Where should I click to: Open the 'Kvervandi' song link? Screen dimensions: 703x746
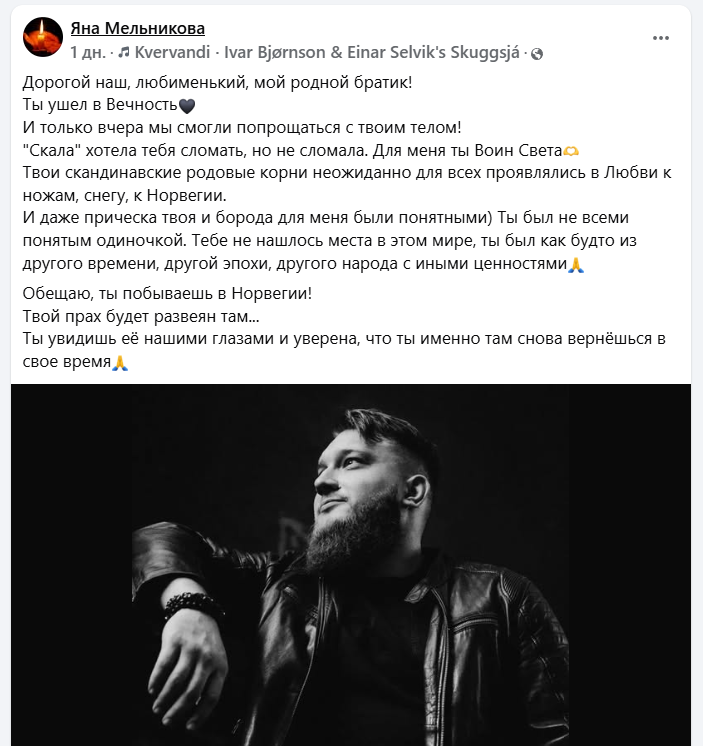pos(172,52)
